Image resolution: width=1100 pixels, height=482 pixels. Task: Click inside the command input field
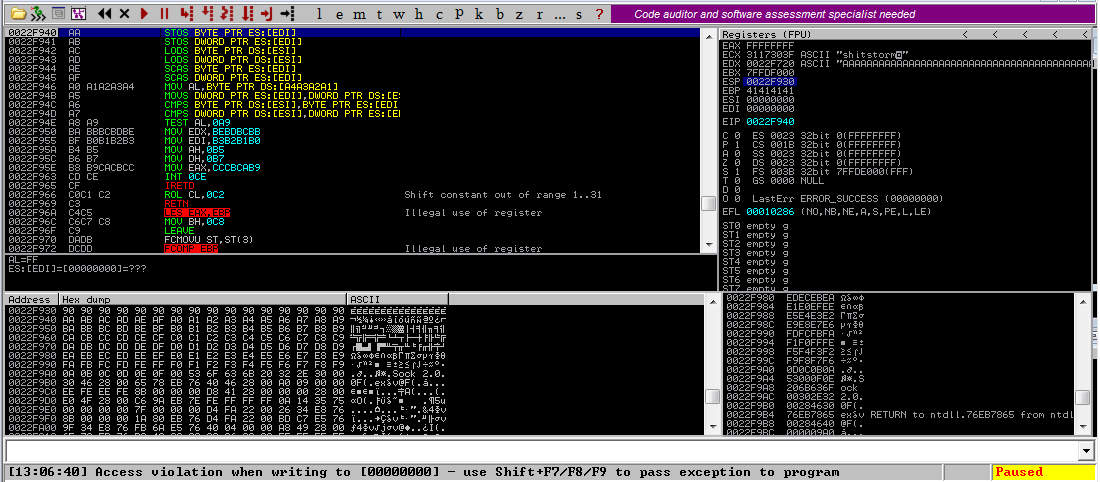click(540, 451)
